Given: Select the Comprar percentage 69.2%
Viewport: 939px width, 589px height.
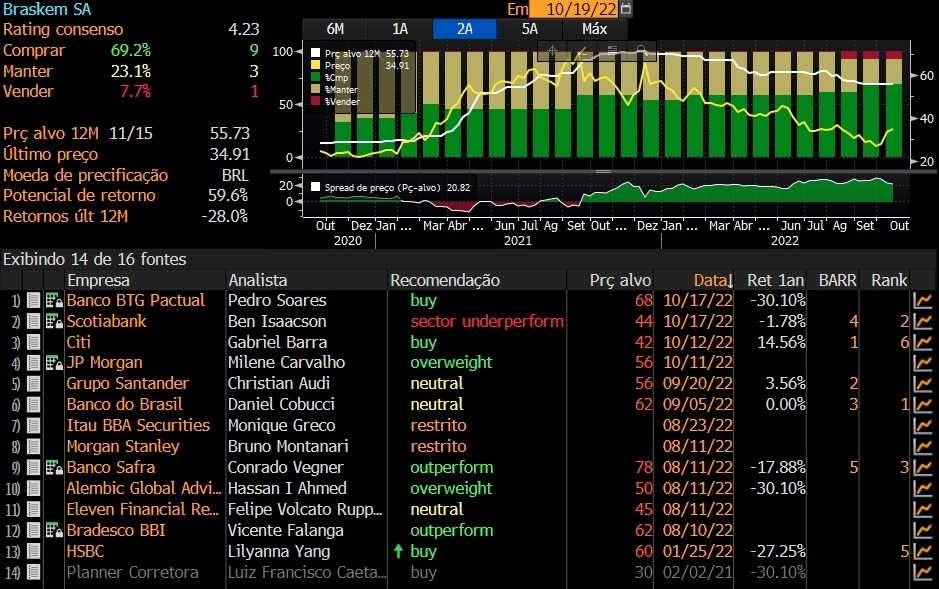Looking at the screenshot, I should 131,50.
